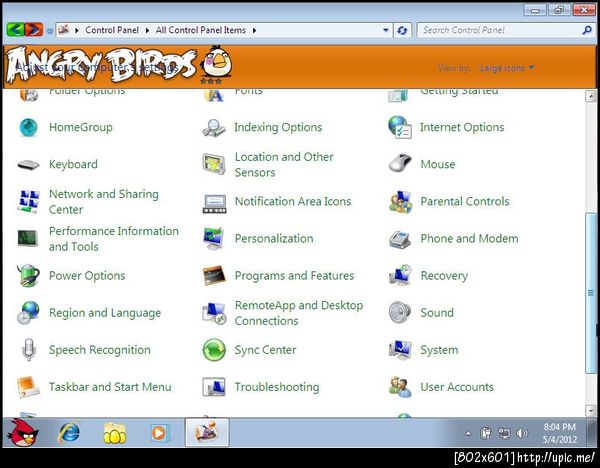The image size is (600, 468).
Task: Open the Parental Controls icon
Action: tap(400, 202)
